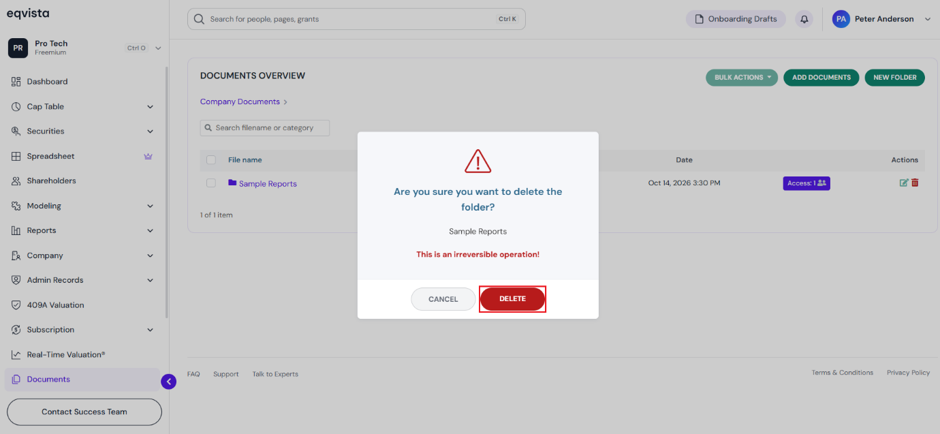Click the Add Documents button

tap(821, 78)
